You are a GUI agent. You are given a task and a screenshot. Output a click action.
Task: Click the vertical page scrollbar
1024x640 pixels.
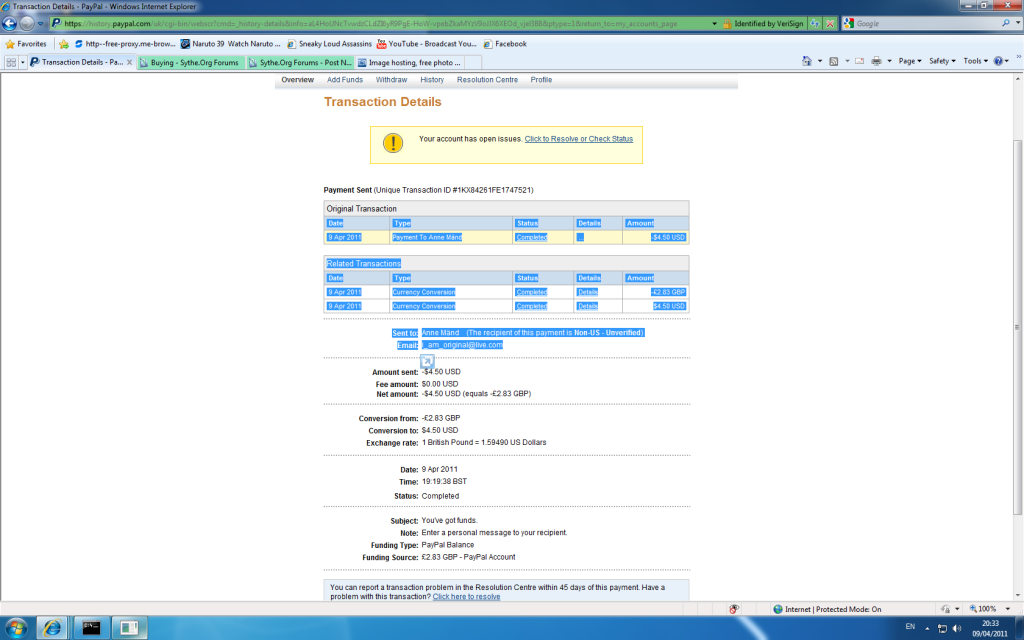1017,327
